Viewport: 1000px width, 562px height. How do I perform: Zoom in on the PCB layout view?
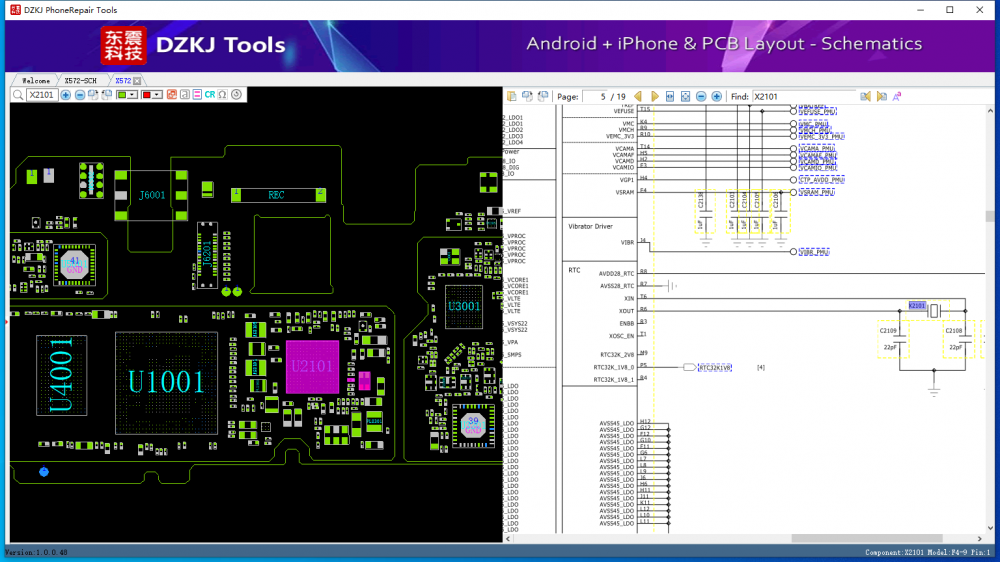click(x=66, y=95)
